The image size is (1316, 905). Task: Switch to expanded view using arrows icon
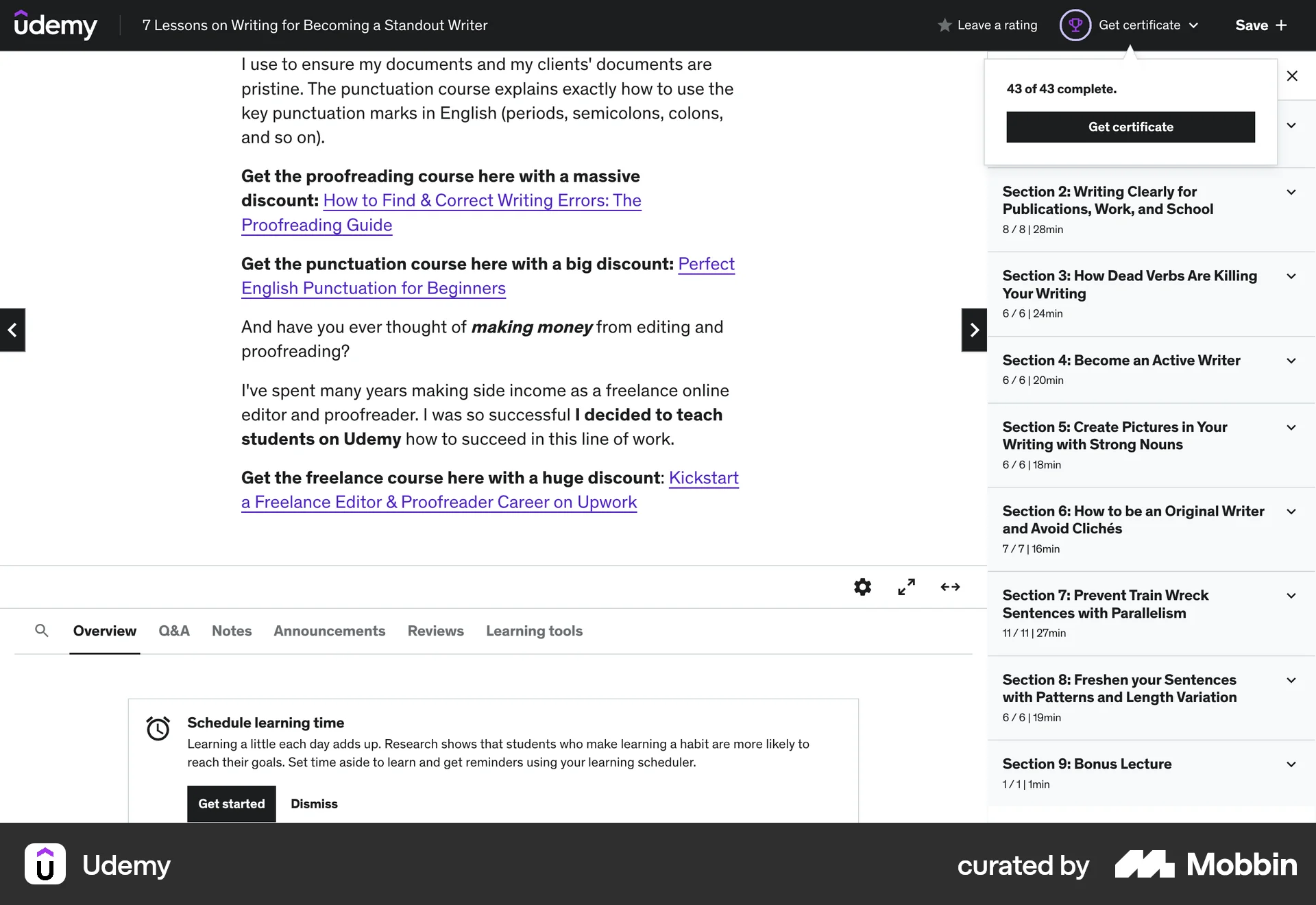(950, 587)
